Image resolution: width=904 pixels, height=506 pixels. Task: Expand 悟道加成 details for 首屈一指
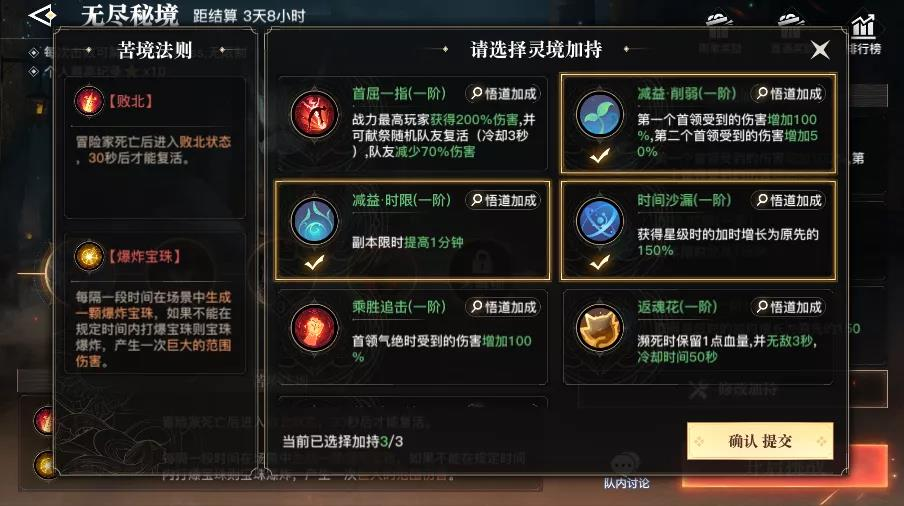(x=503, y=93)
